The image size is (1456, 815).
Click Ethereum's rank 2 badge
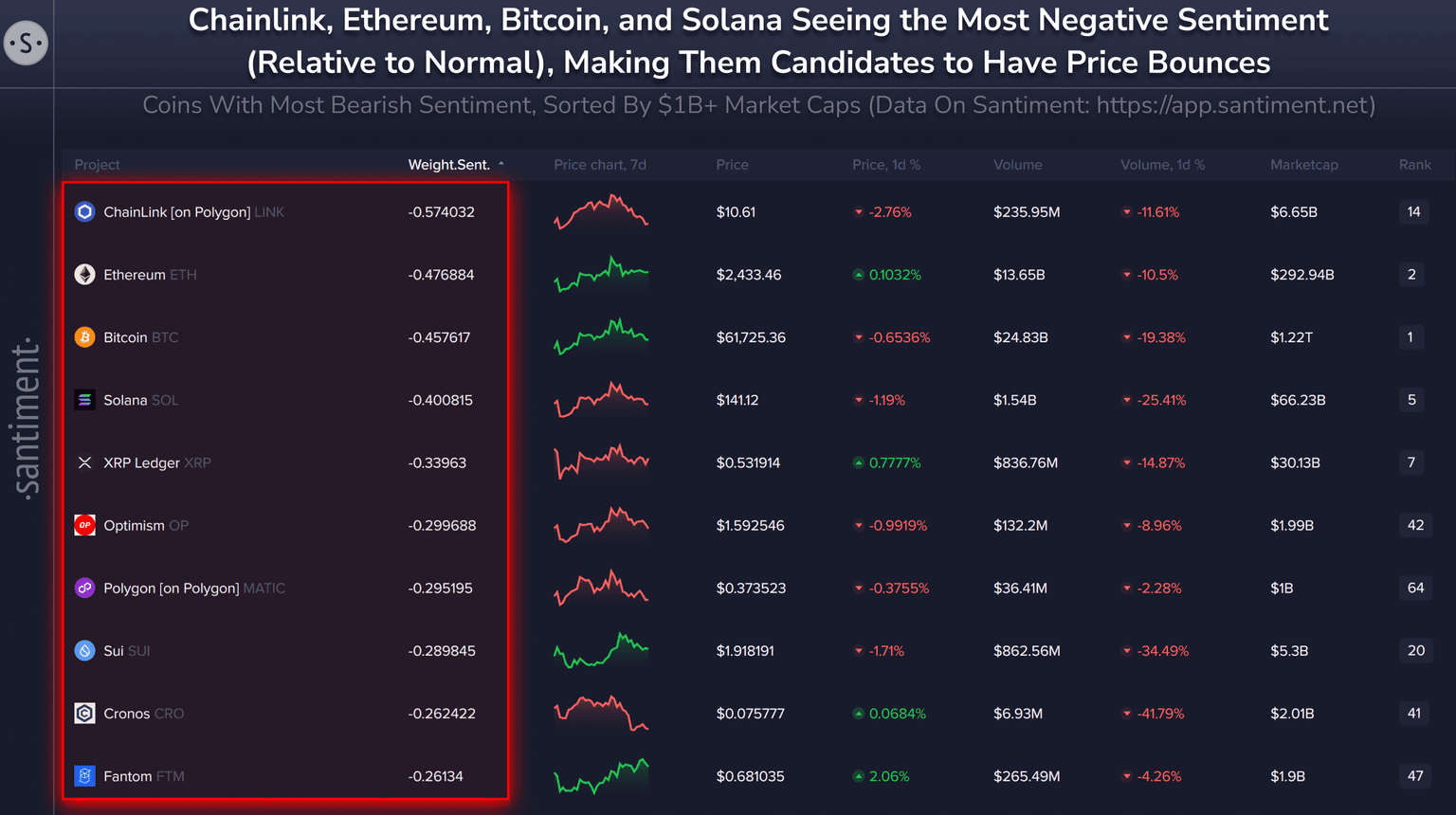click(x=1411, y=275)
